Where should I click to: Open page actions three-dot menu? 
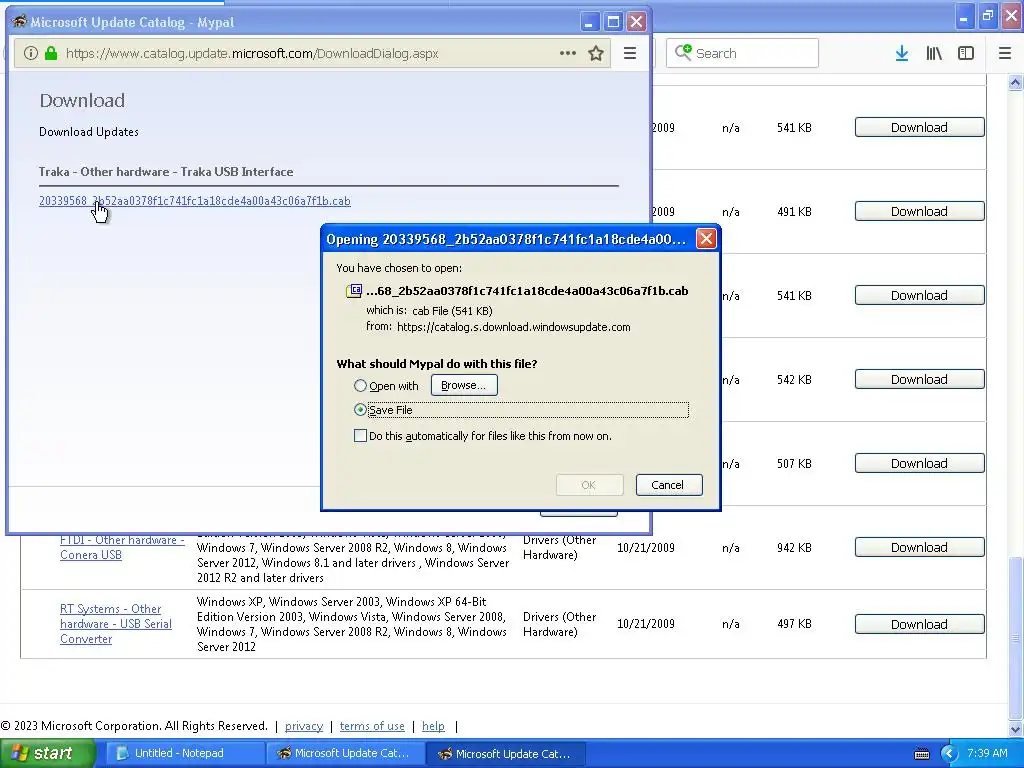(568, 54)
